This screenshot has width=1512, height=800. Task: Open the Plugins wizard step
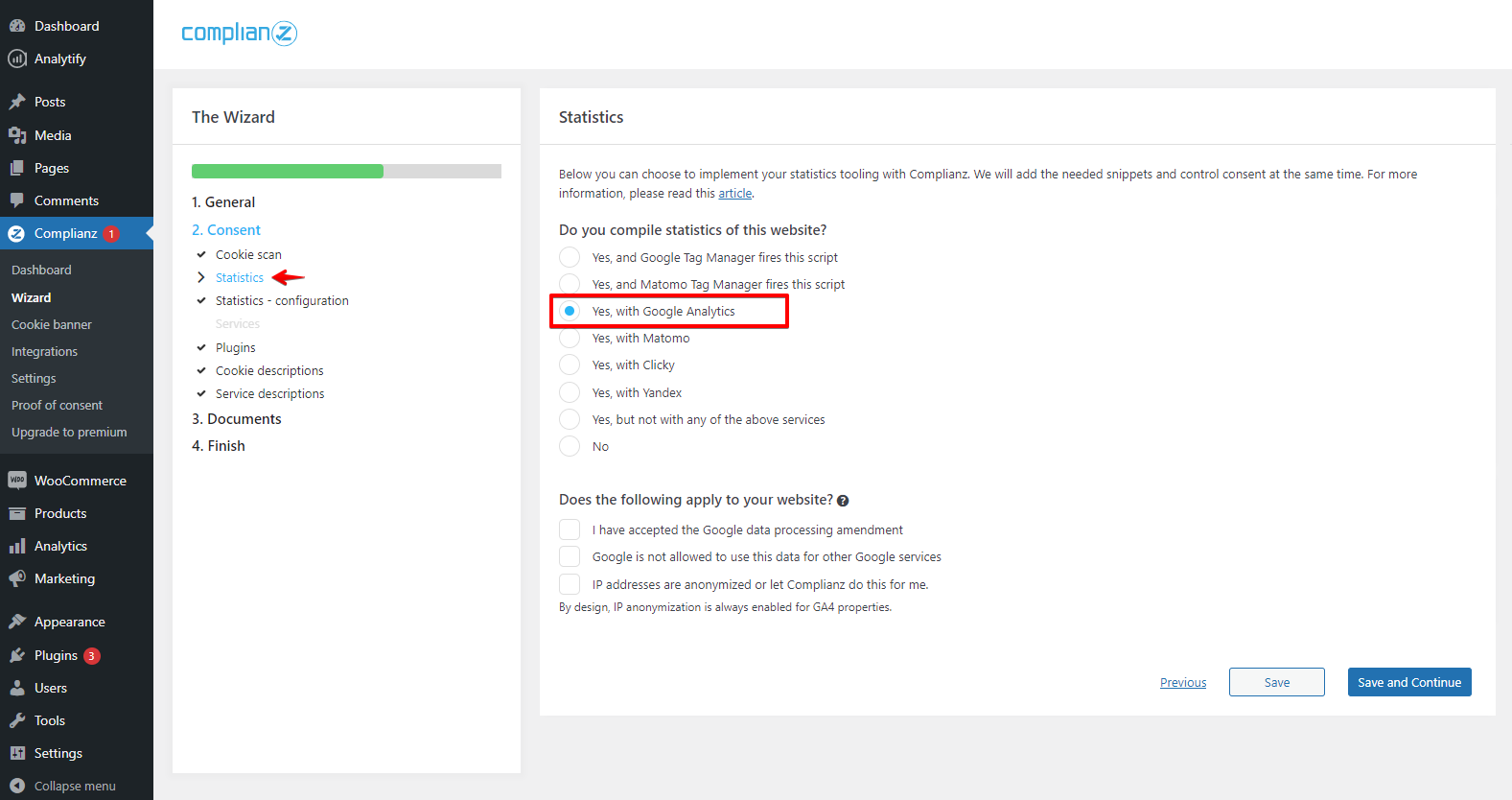tap(236, 348)
